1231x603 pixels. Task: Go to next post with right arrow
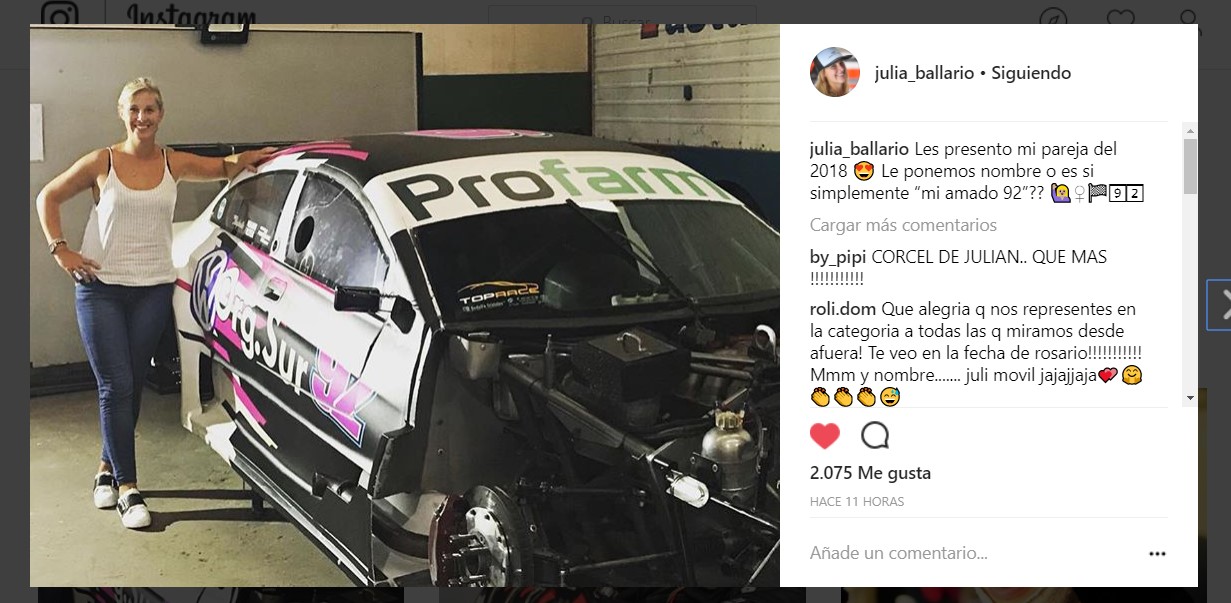[1219, 306]
